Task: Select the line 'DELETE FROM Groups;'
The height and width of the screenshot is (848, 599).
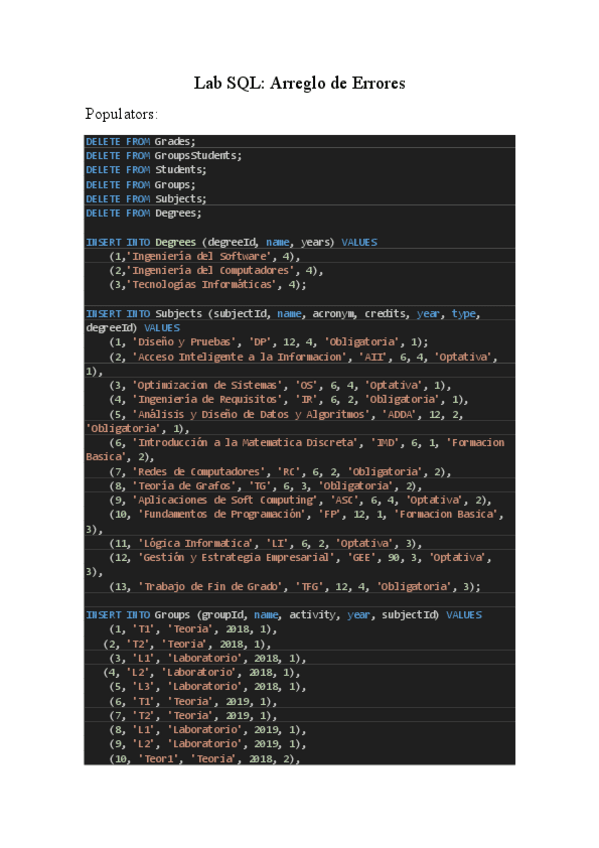Action: (x=141, y=184)
